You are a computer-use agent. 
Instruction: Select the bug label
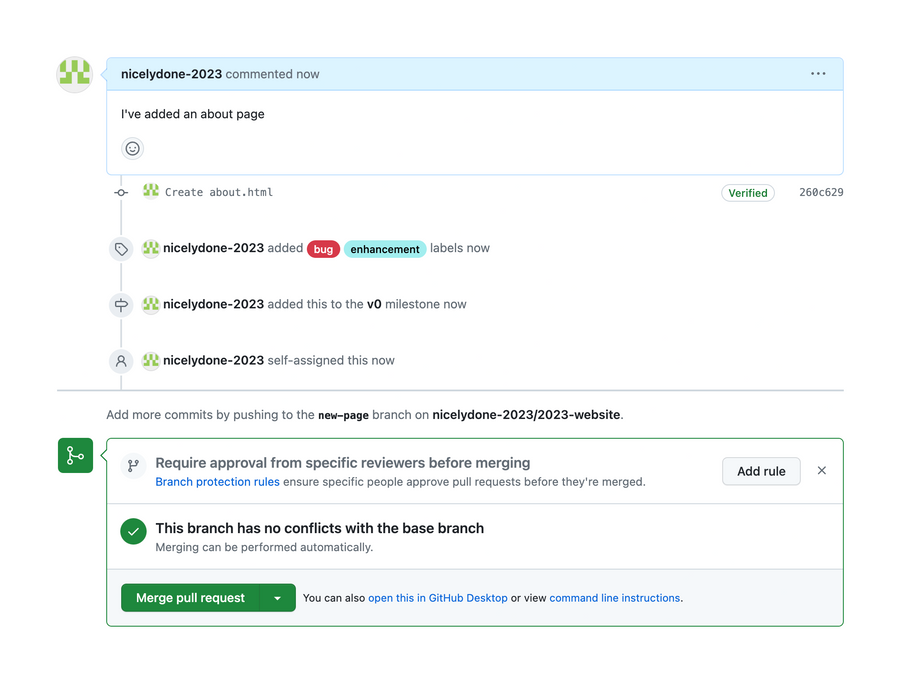[x=323, y=248]
